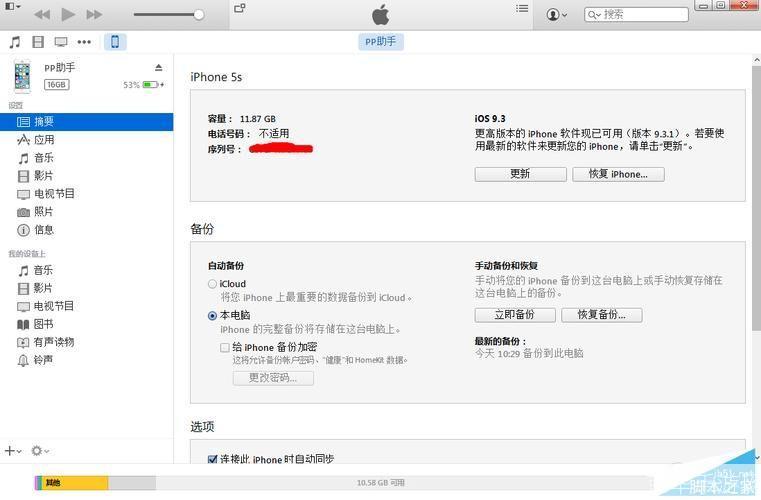
Task: Enable 给 iPhone 备份加密 checkbox
Action: [x=225, y=348]
